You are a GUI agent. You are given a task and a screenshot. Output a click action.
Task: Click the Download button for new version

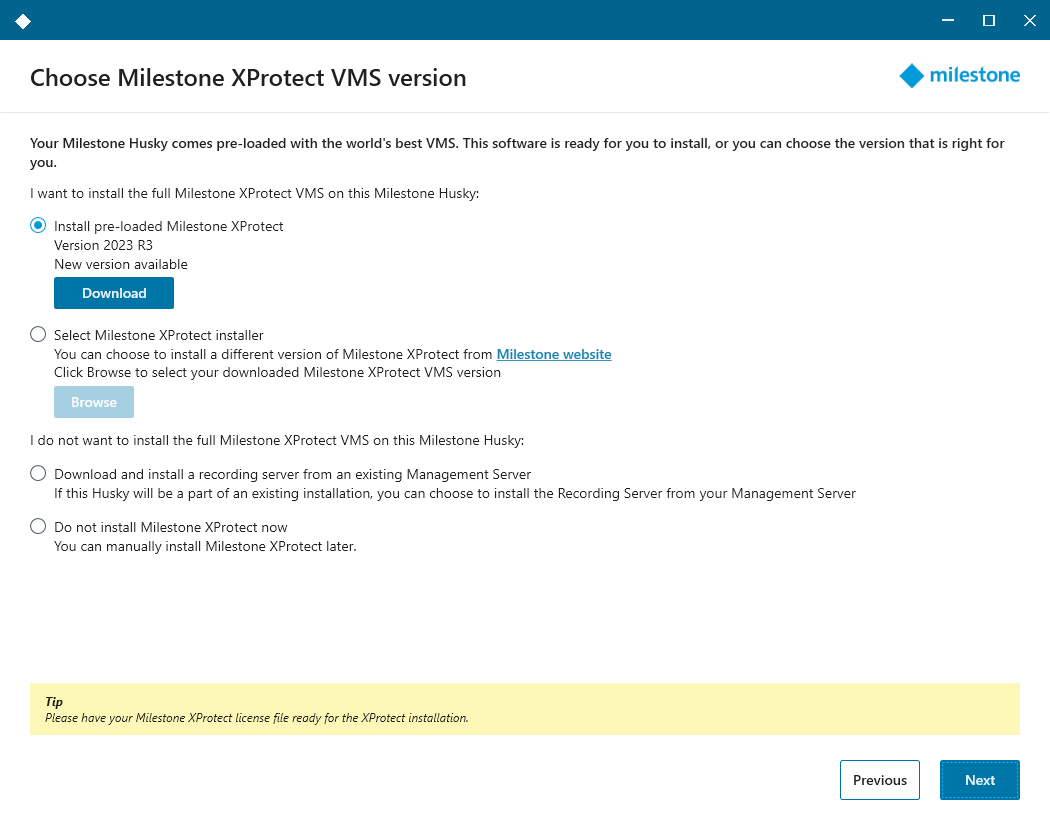click(x=114, y=293)
